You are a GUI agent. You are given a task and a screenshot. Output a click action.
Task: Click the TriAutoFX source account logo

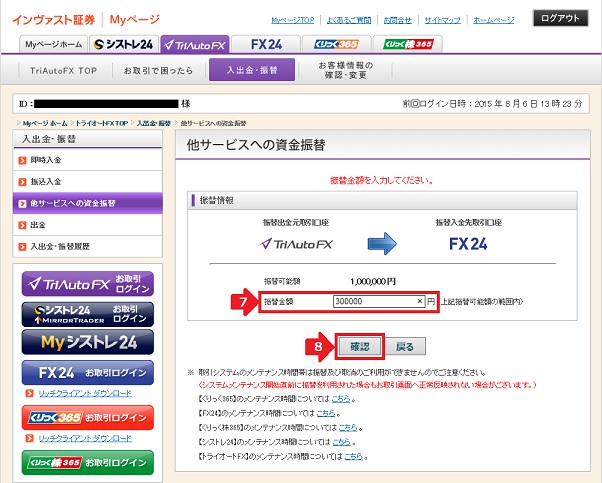(296, 244)
